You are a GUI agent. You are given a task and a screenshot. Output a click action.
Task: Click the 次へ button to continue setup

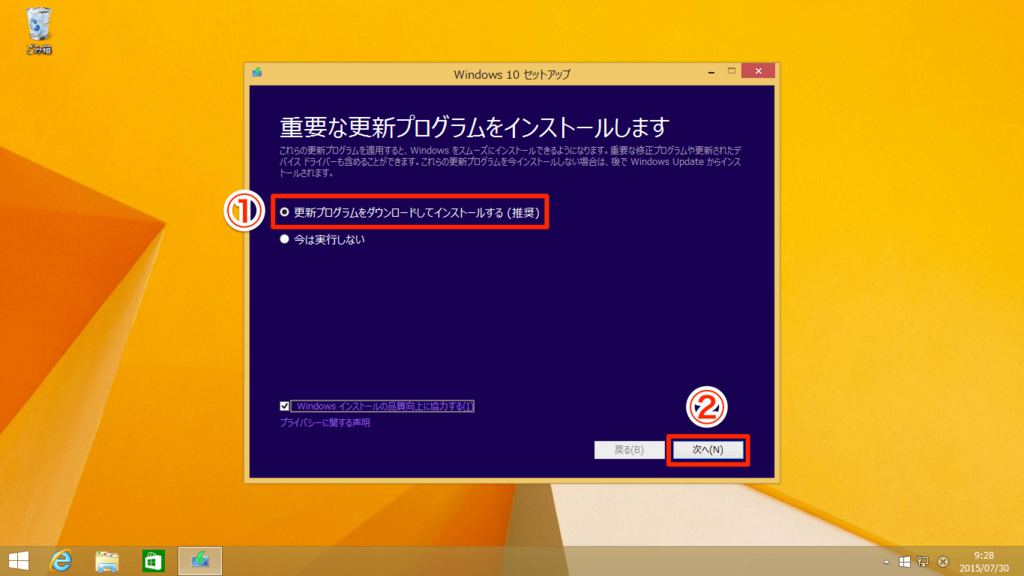coord(709,450)
